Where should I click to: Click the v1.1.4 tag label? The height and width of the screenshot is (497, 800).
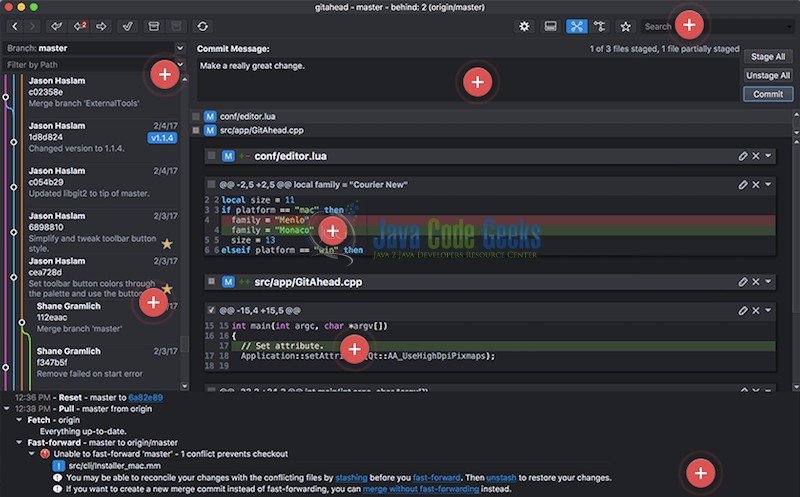point(162,138)
